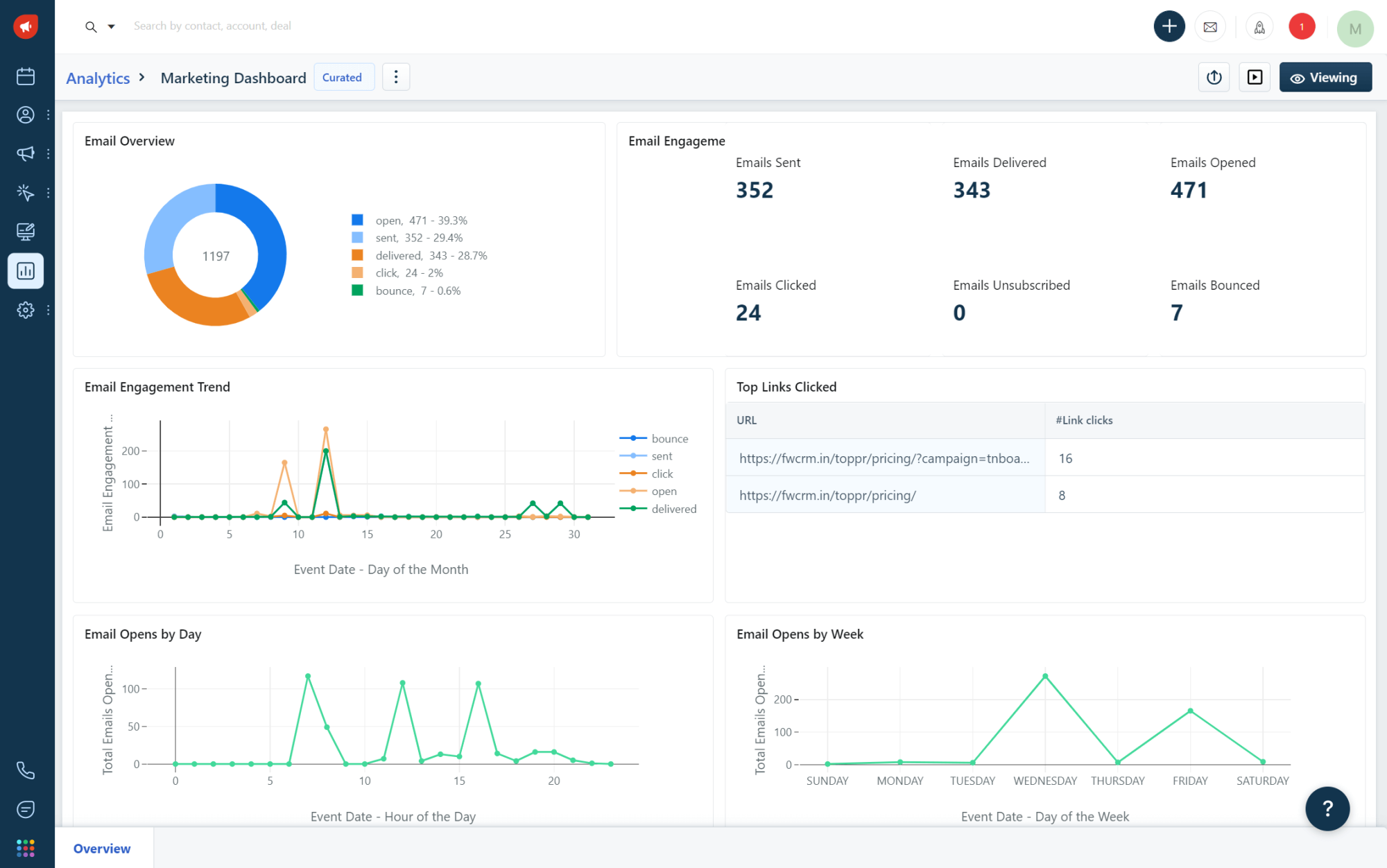The height and width of the screenshot is (868, 1387).
Task: Click the Analytics bar-chart icon in the sidebar
Action: [26, 271]
